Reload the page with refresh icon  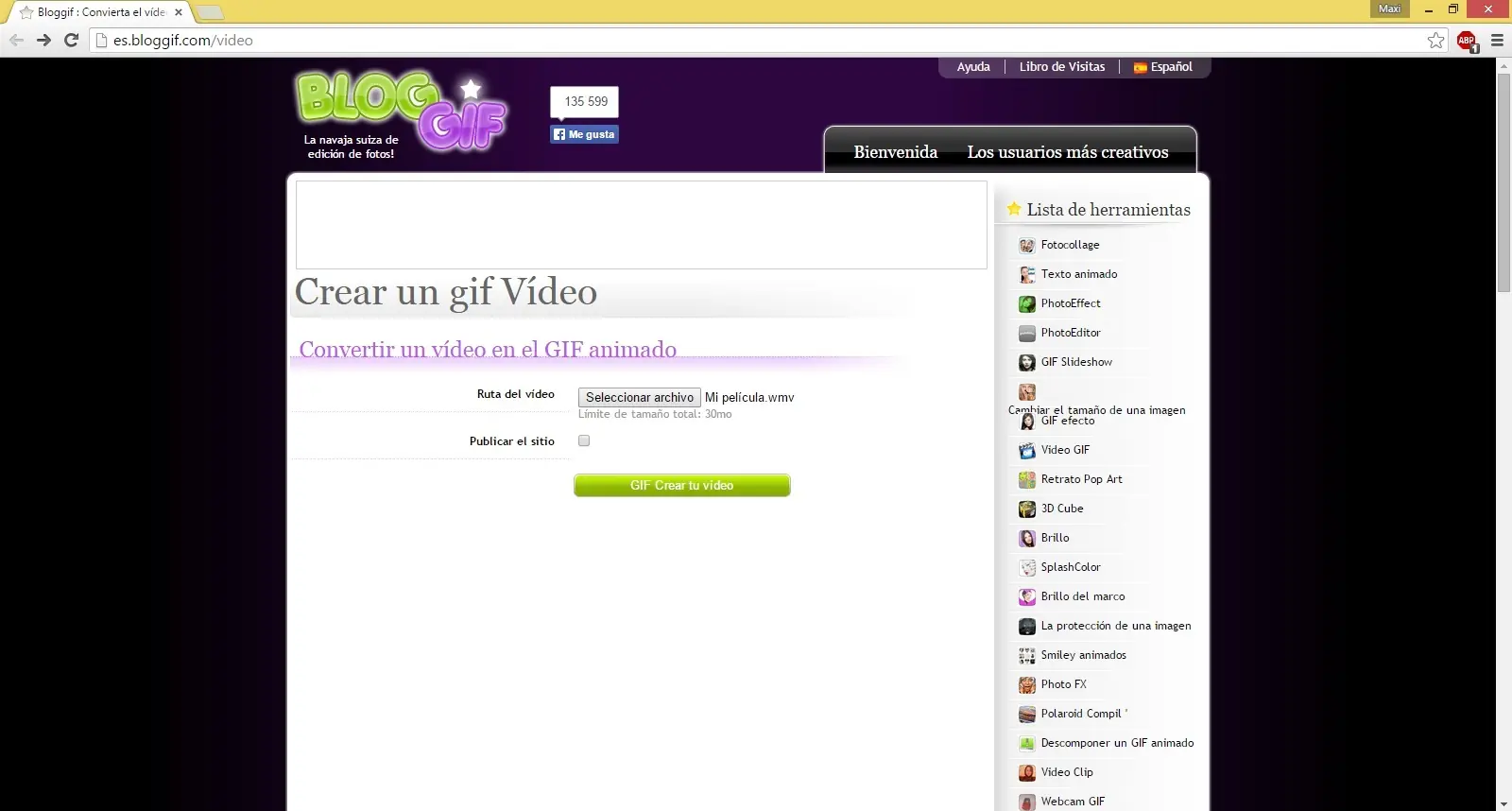click(71, 40)
